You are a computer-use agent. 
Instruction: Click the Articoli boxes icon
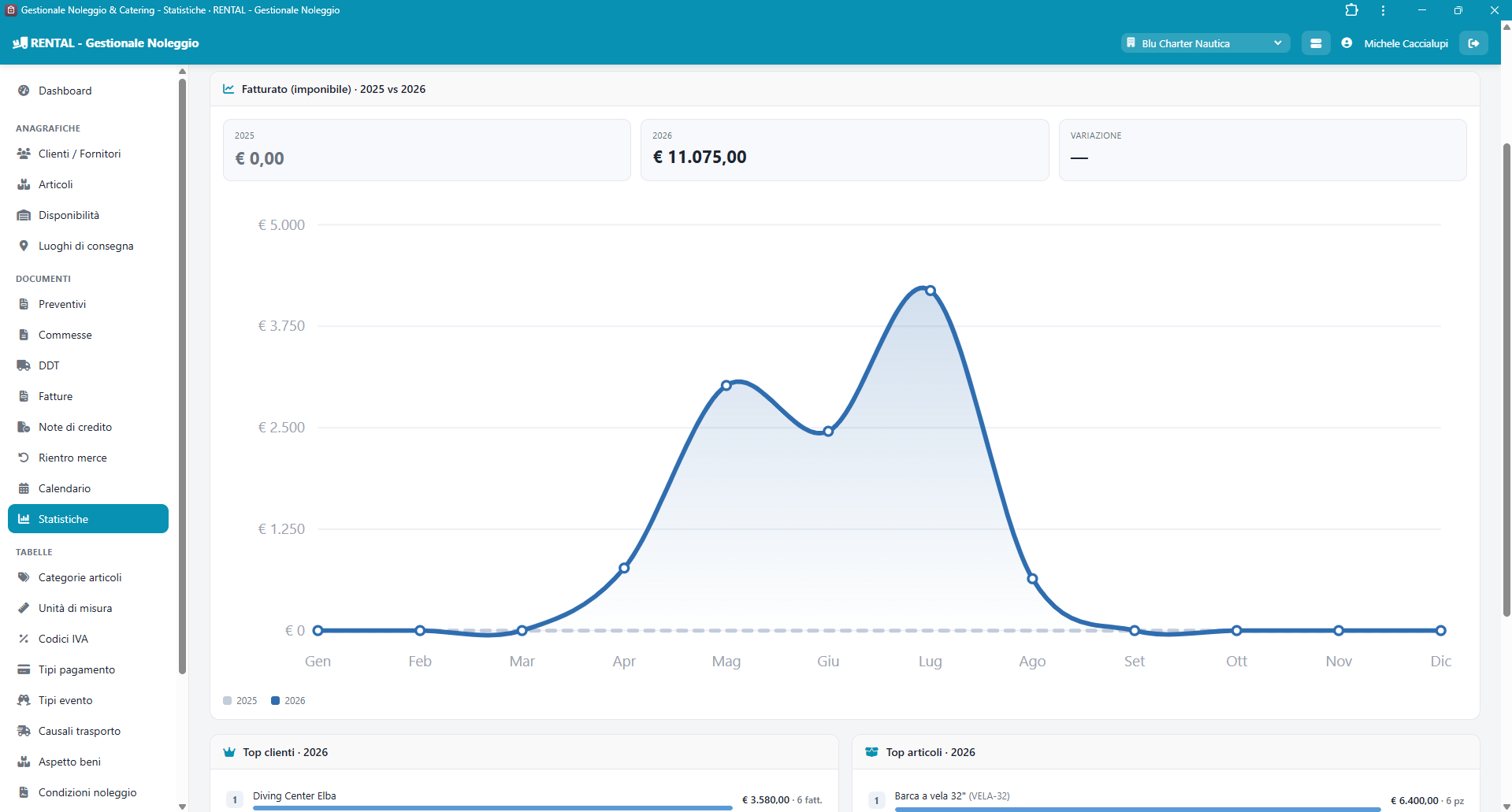[24, 184]
